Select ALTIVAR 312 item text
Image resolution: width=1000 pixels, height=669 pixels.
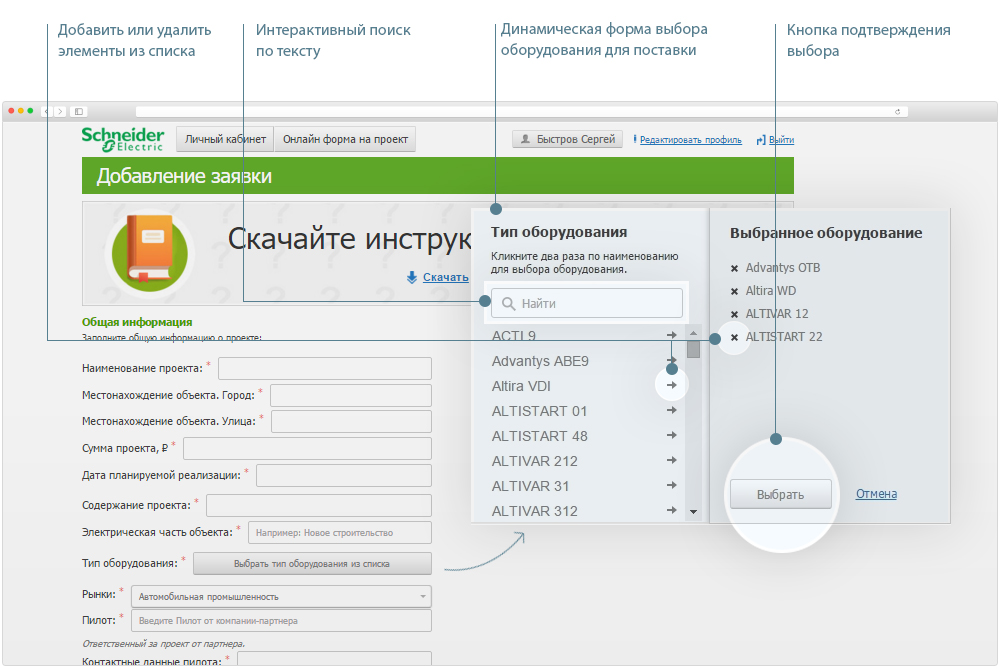534,511
